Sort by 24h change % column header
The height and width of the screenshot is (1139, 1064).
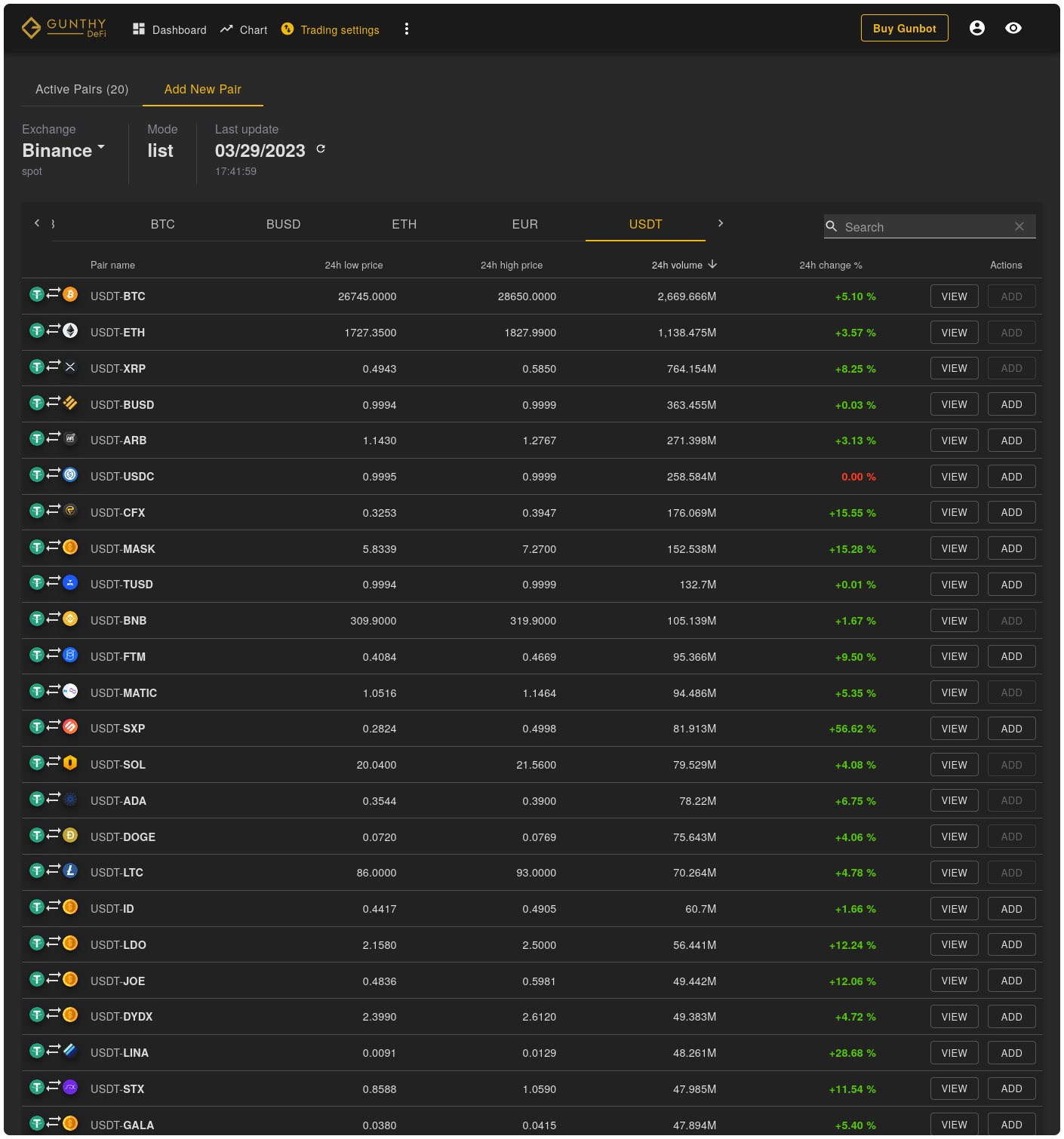click(x=831, y=265)
